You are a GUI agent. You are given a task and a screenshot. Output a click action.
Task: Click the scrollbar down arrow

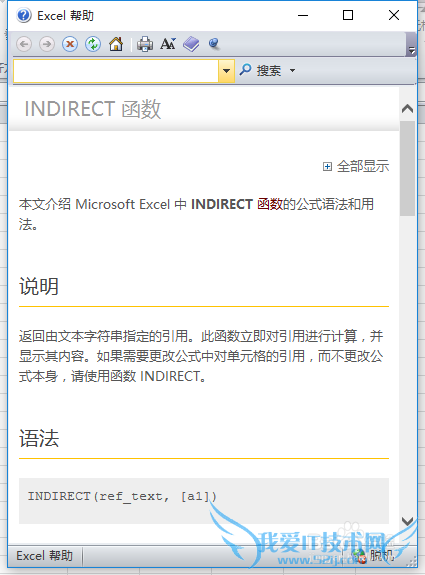[x=407, y=521]
